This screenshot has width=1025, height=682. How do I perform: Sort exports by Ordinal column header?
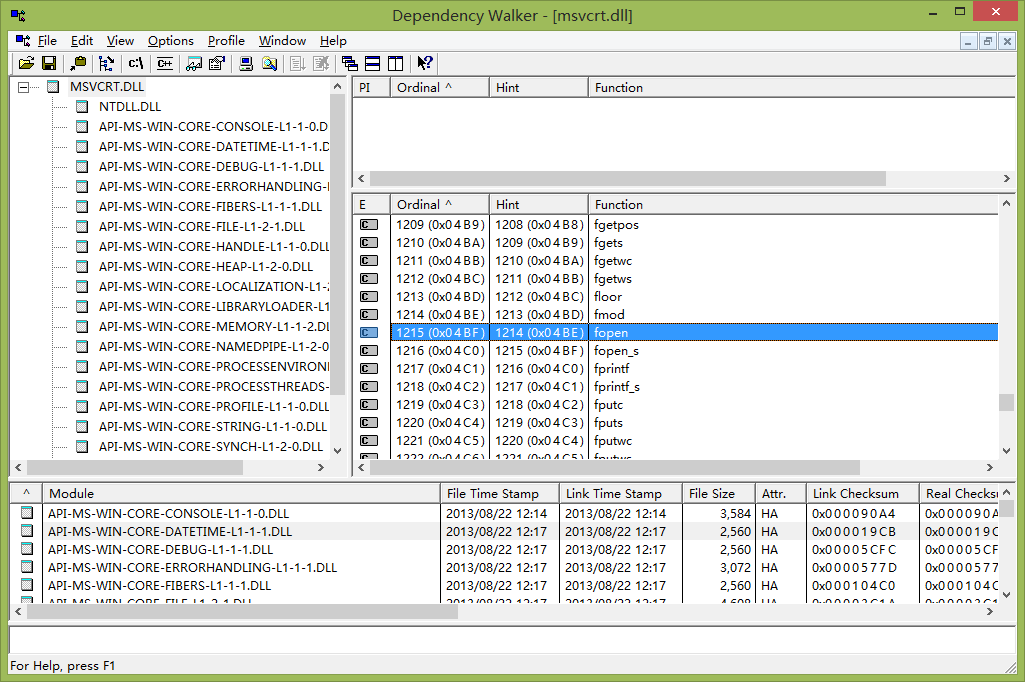[x=440, y=205]
